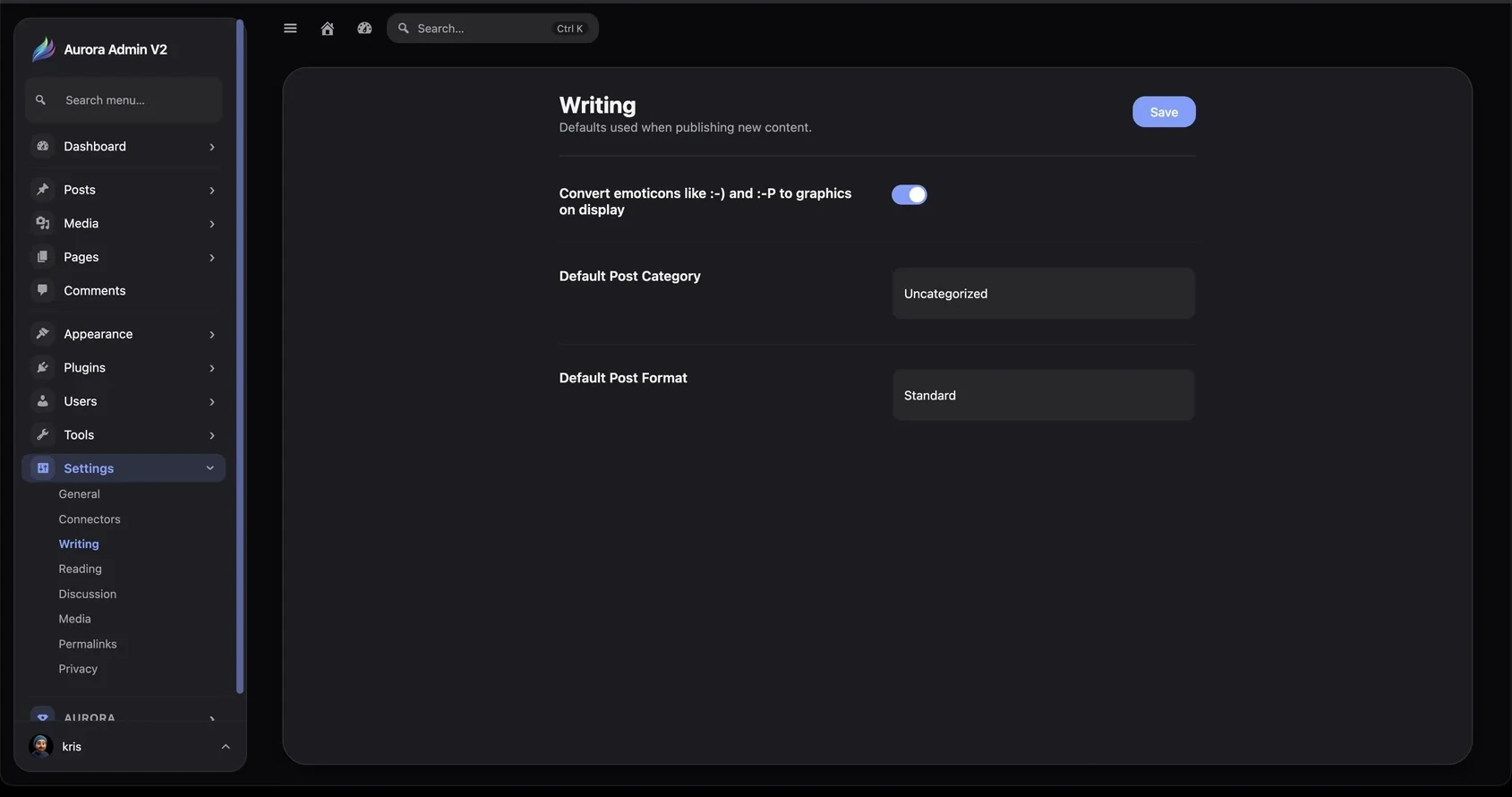
Task: Click the Media icon in sidebar
Action: [x=42, y=223]
